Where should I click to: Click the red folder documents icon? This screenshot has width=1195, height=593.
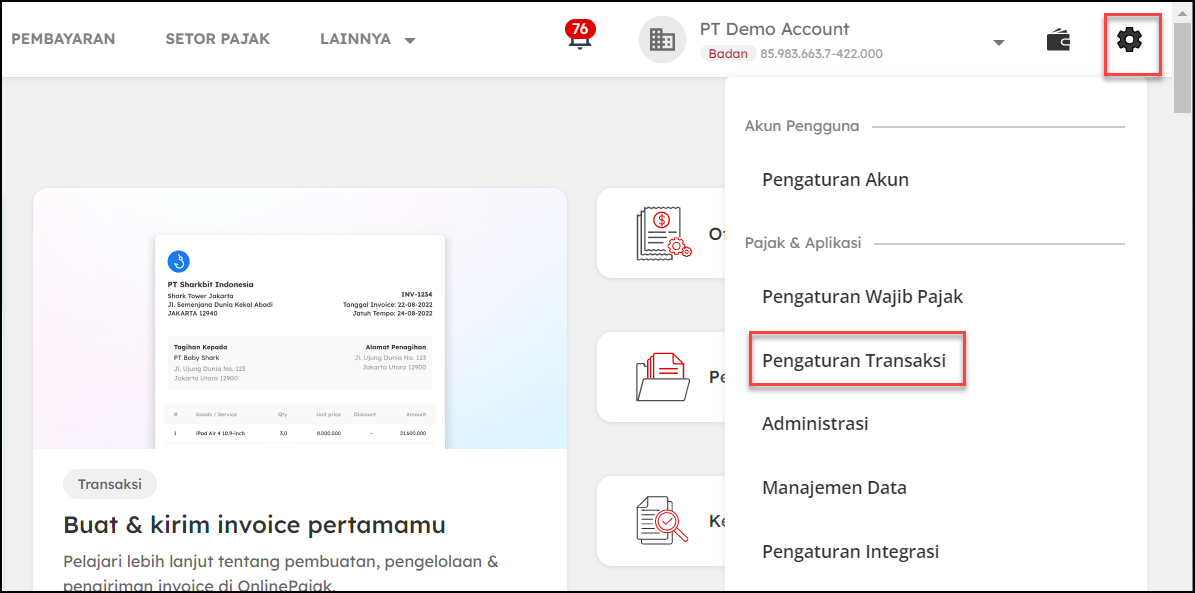pyautogui.click(x=663, y=377)
